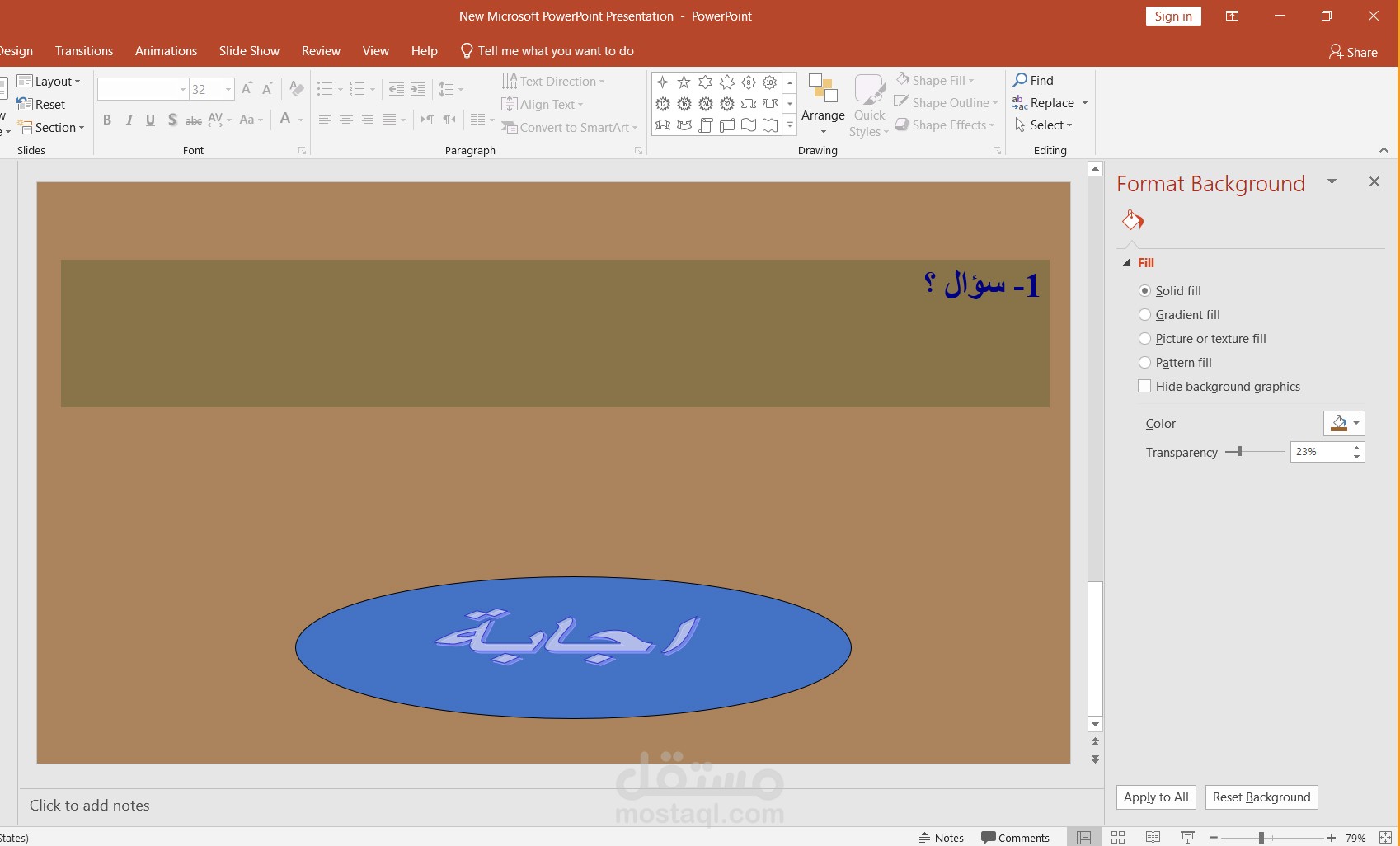Screen dimensions: 1400x846
Task: Click to add notes area
Action: coord(90,805)
